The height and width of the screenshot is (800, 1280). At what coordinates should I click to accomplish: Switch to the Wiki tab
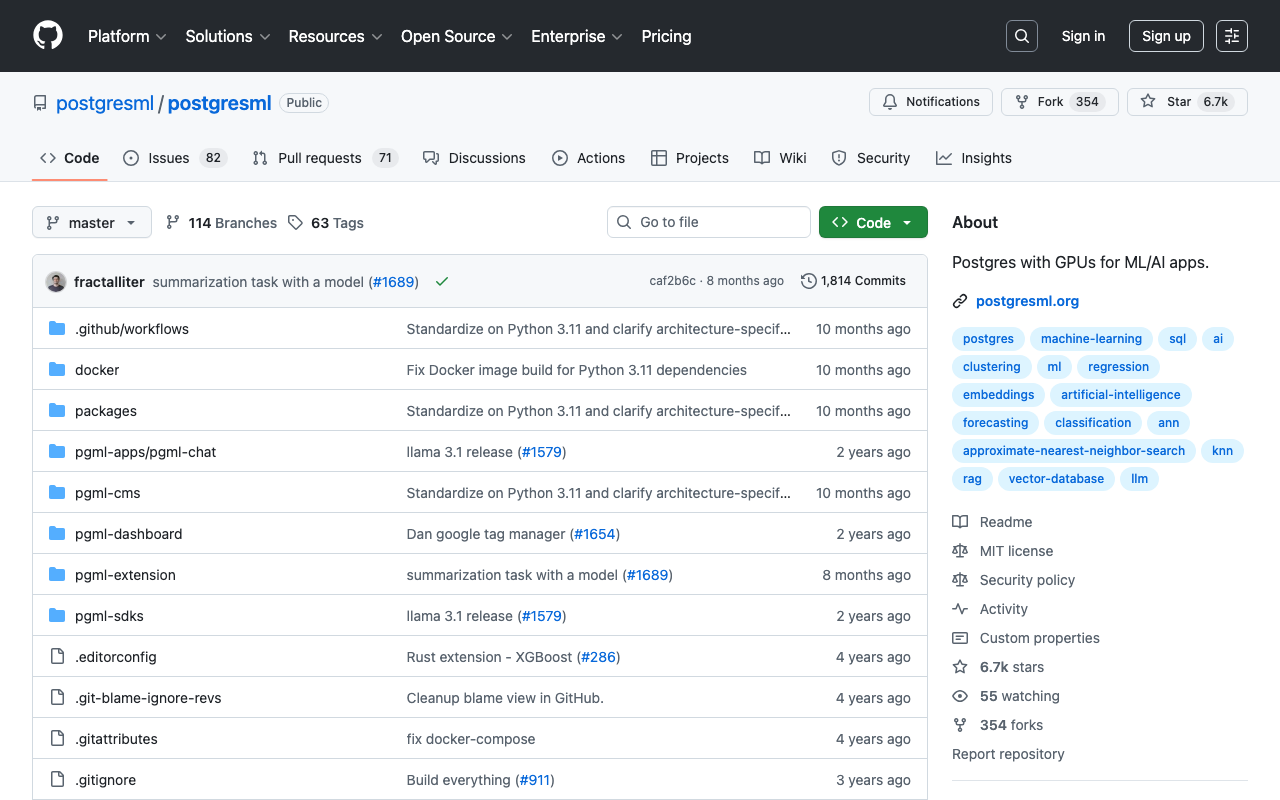tap(780, 158)
